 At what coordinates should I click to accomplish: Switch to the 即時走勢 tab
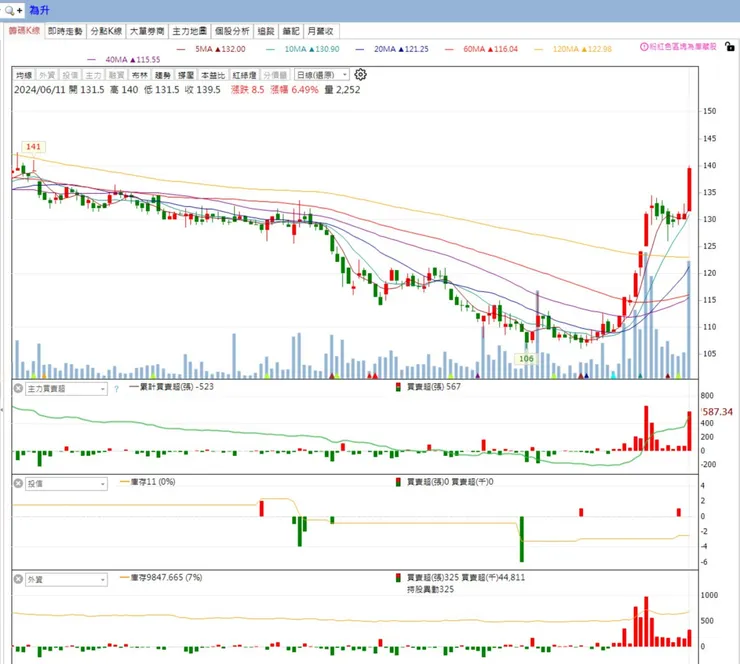[65, 31]
